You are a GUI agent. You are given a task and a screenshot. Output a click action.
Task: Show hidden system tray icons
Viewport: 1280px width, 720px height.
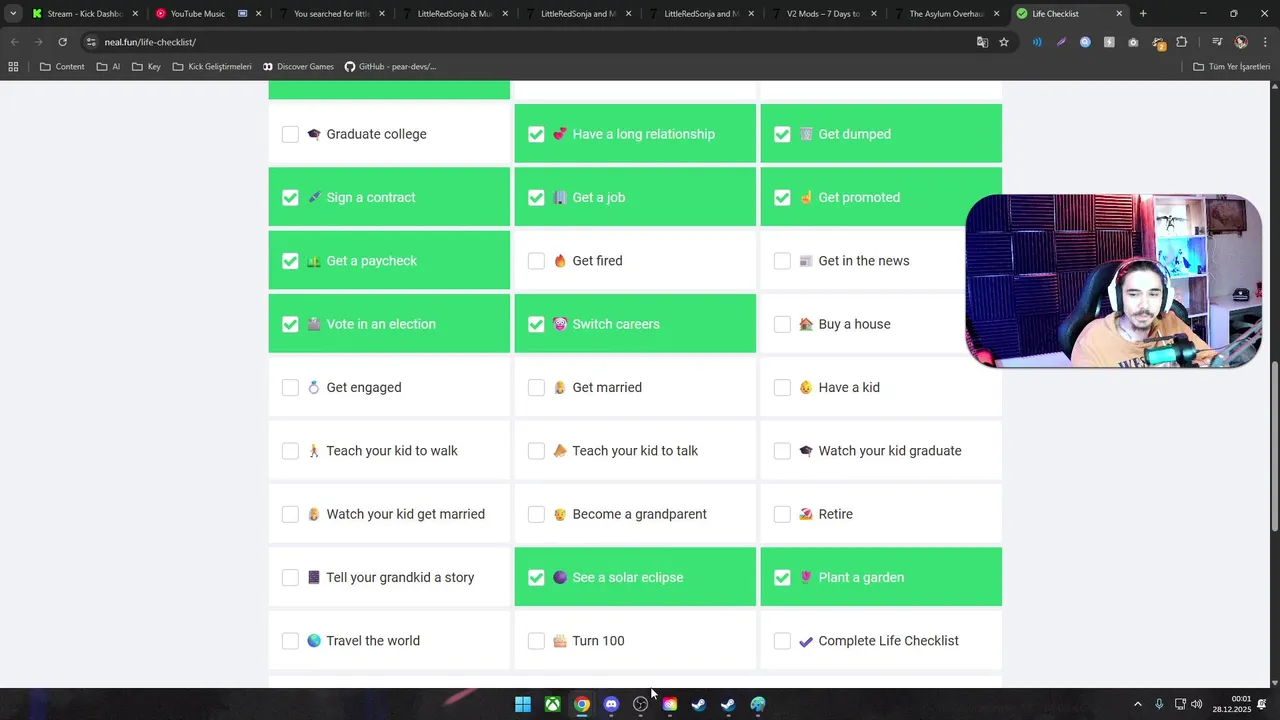tap(1137, 704)
